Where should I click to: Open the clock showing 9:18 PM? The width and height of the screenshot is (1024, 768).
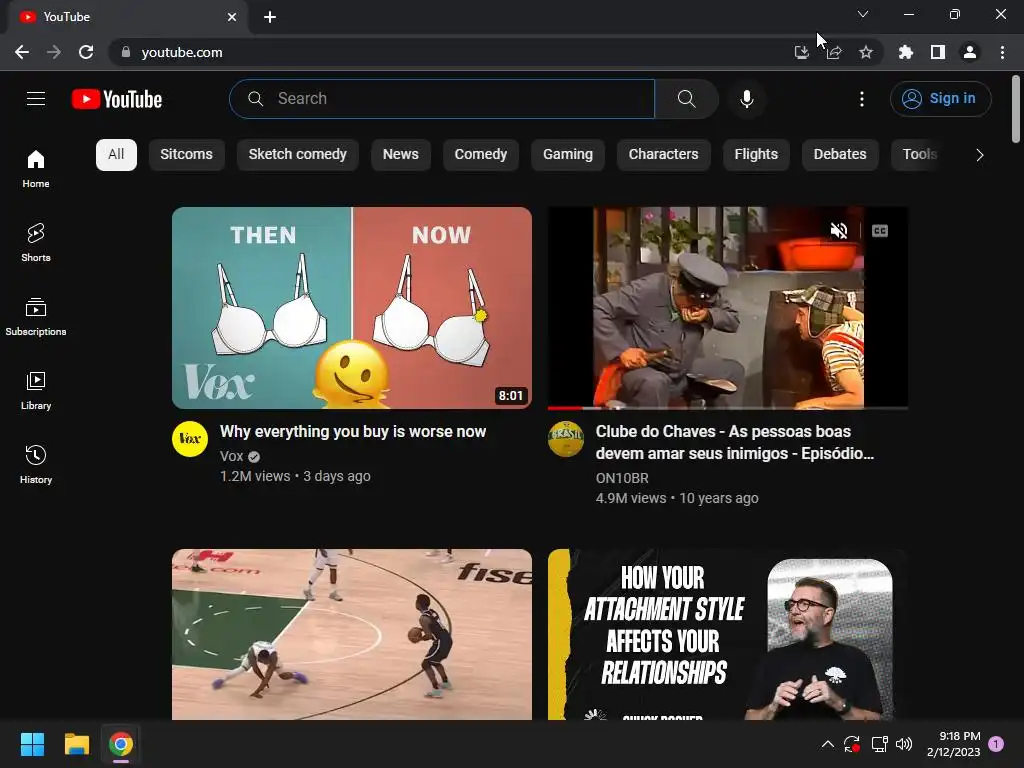(953, 744)
